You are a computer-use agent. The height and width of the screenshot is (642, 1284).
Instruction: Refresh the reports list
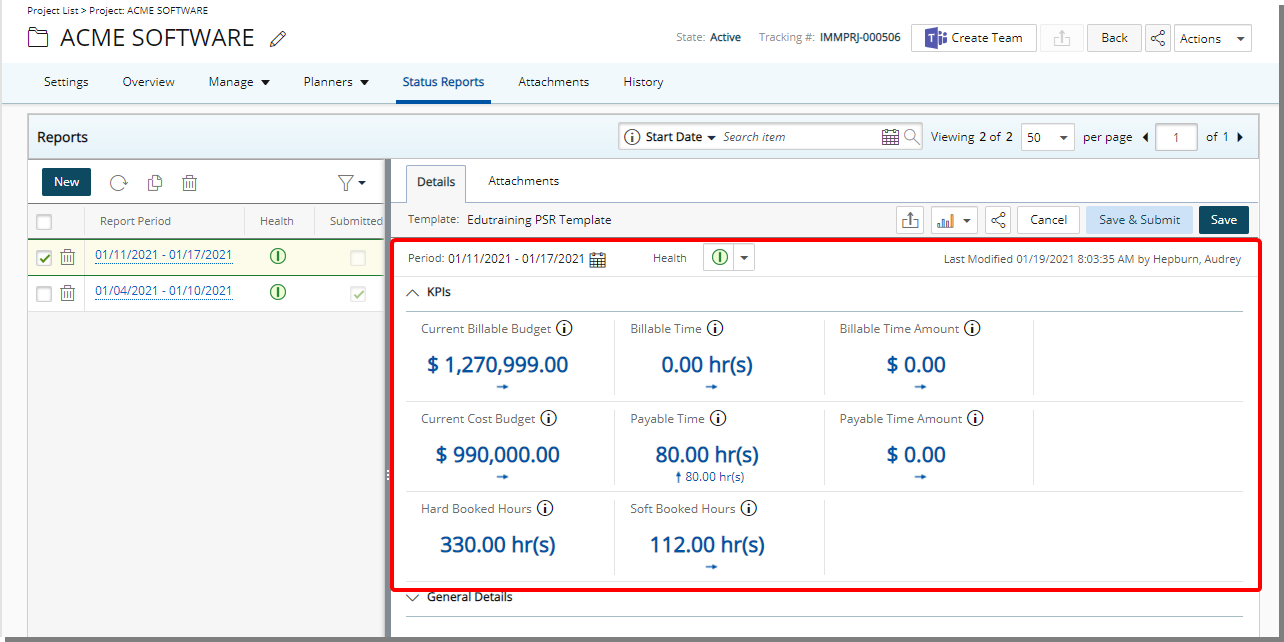119,182
